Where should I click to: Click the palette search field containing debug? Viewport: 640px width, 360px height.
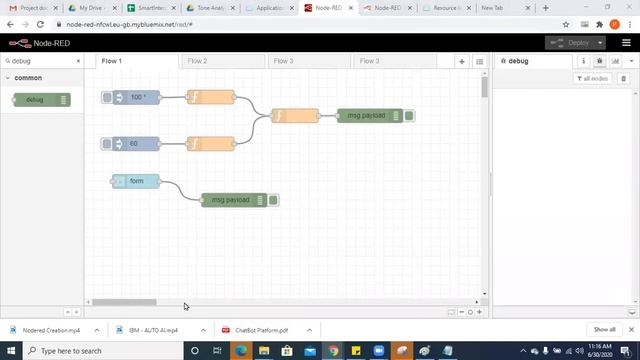(x=41, y=61)
